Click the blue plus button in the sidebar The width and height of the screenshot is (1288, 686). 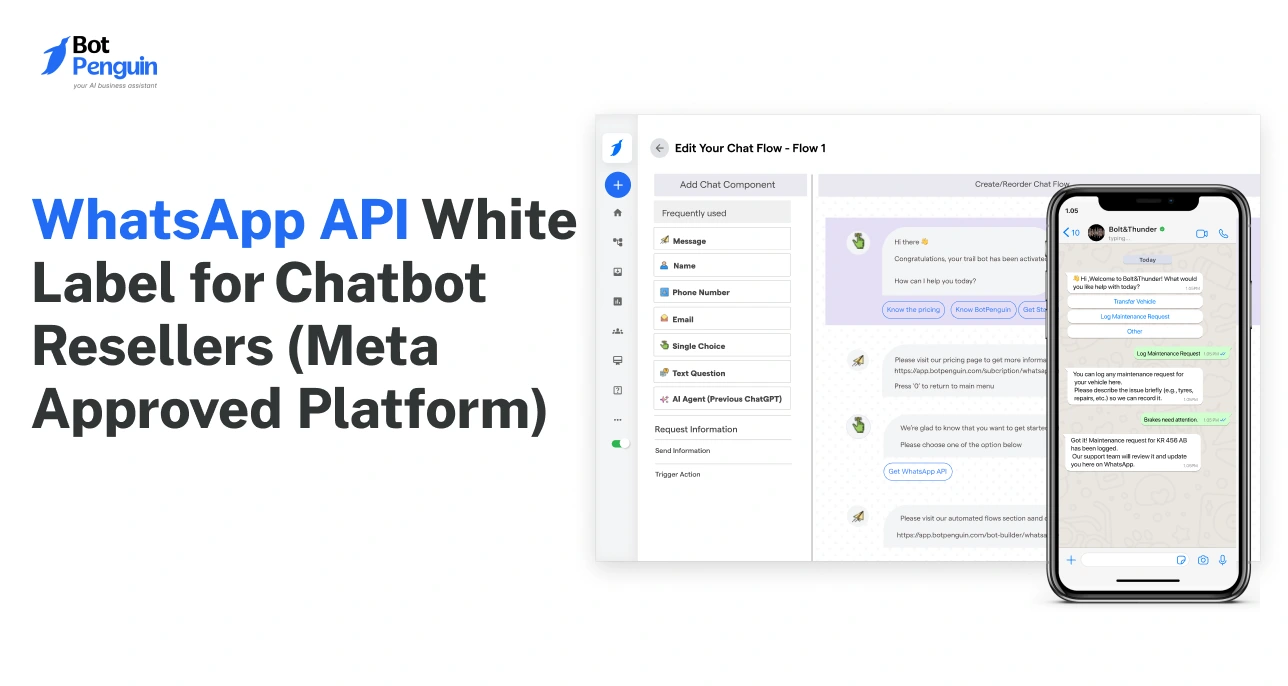[617, 184]
